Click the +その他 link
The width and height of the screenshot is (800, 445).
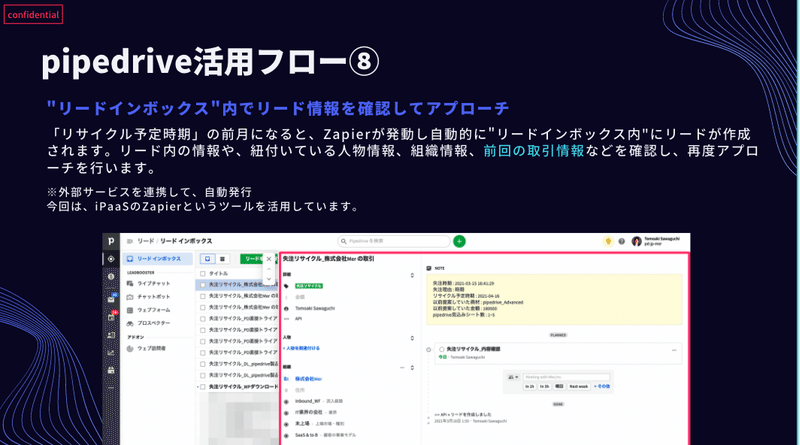pyautogui.click(x=602, y=386)
